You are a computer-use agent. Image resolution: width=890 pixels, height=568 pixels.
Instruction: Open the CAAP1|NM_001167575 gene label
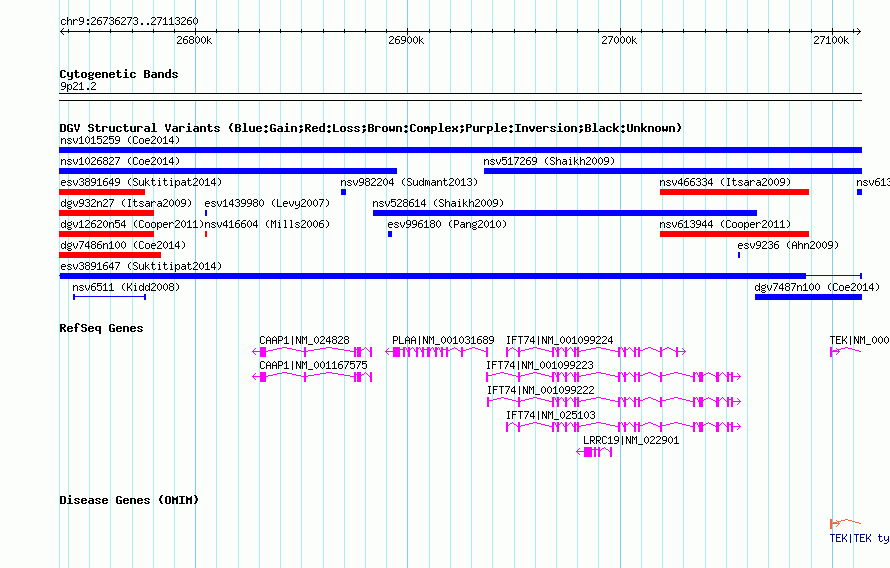click(313, 365)
